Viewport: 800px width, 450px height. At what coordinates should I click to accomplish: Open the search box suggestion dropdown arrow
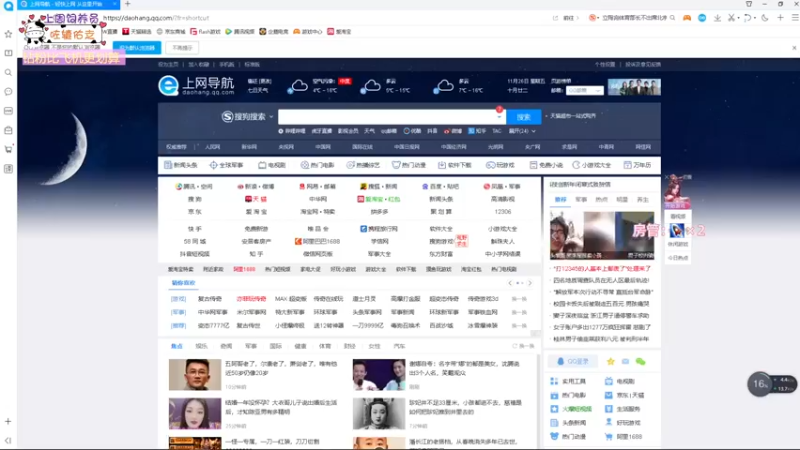point(499,117)
